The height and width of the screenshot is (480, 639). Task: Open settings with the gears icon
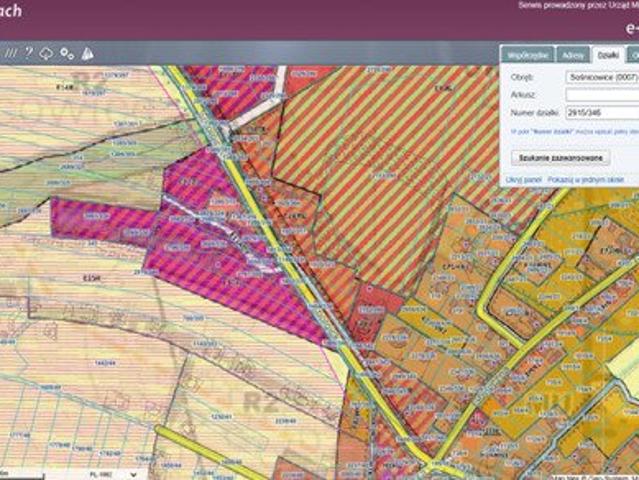[67, 53]
